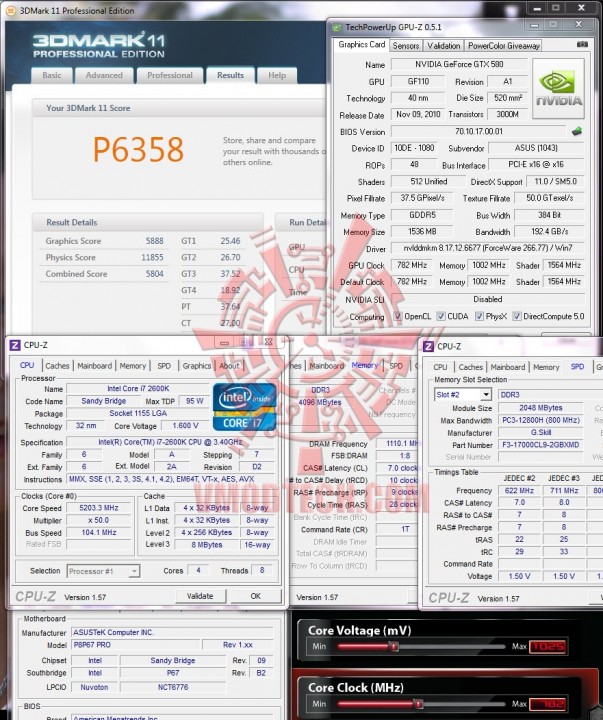The image size is (603, 720).
Task: Open the About tab in left CPU-Z window
Action: tap(229, 366)
